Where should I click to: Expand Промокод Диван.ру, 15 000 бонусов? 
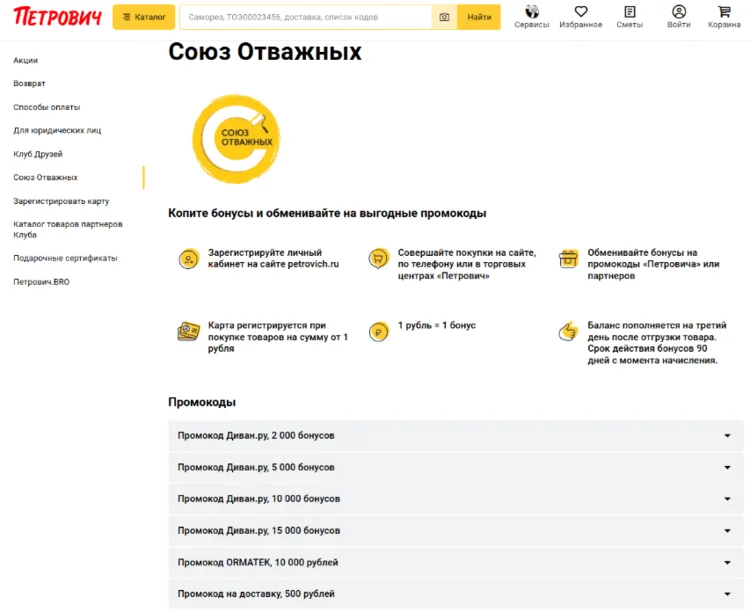pyautogui.click(x=456, y=531)
